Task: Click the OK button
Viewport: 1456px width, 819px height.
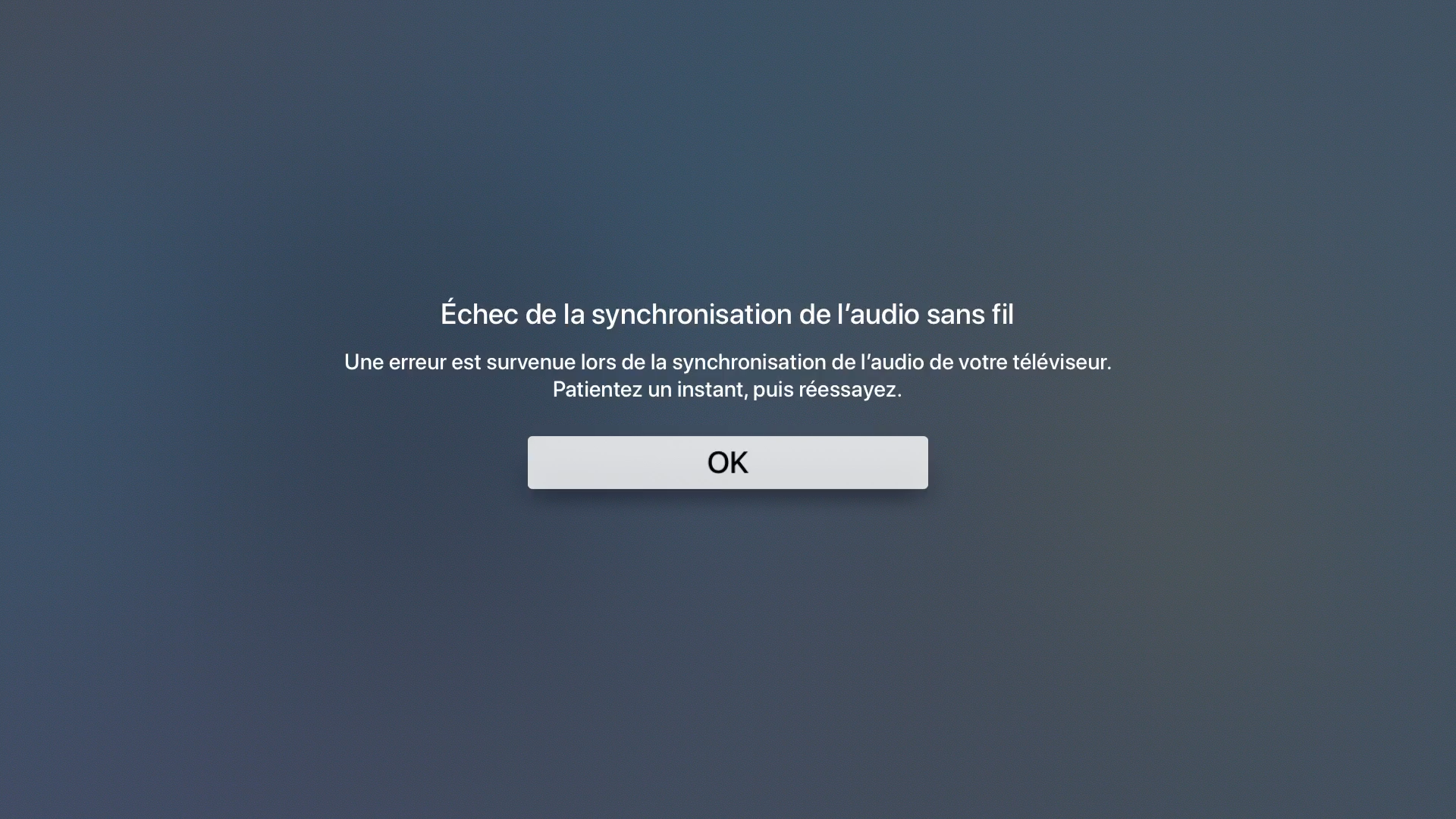Action: click(x=727, y=462)
